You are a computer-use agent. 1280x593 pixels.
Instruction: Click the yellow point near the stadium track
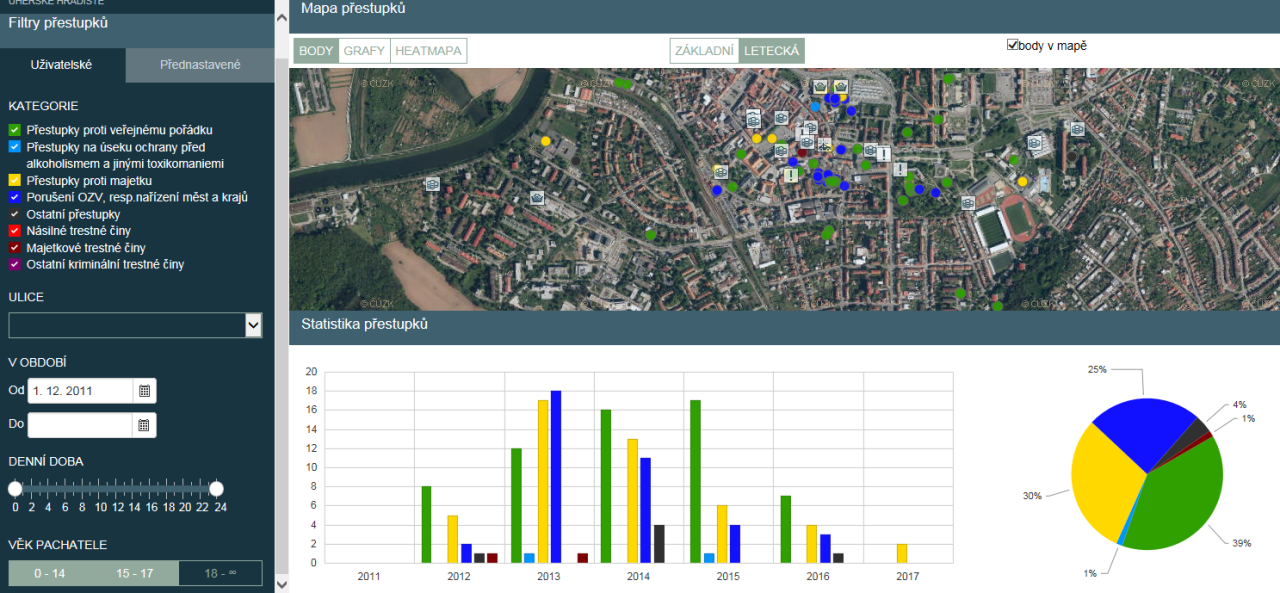click(x=1022, y=181)
